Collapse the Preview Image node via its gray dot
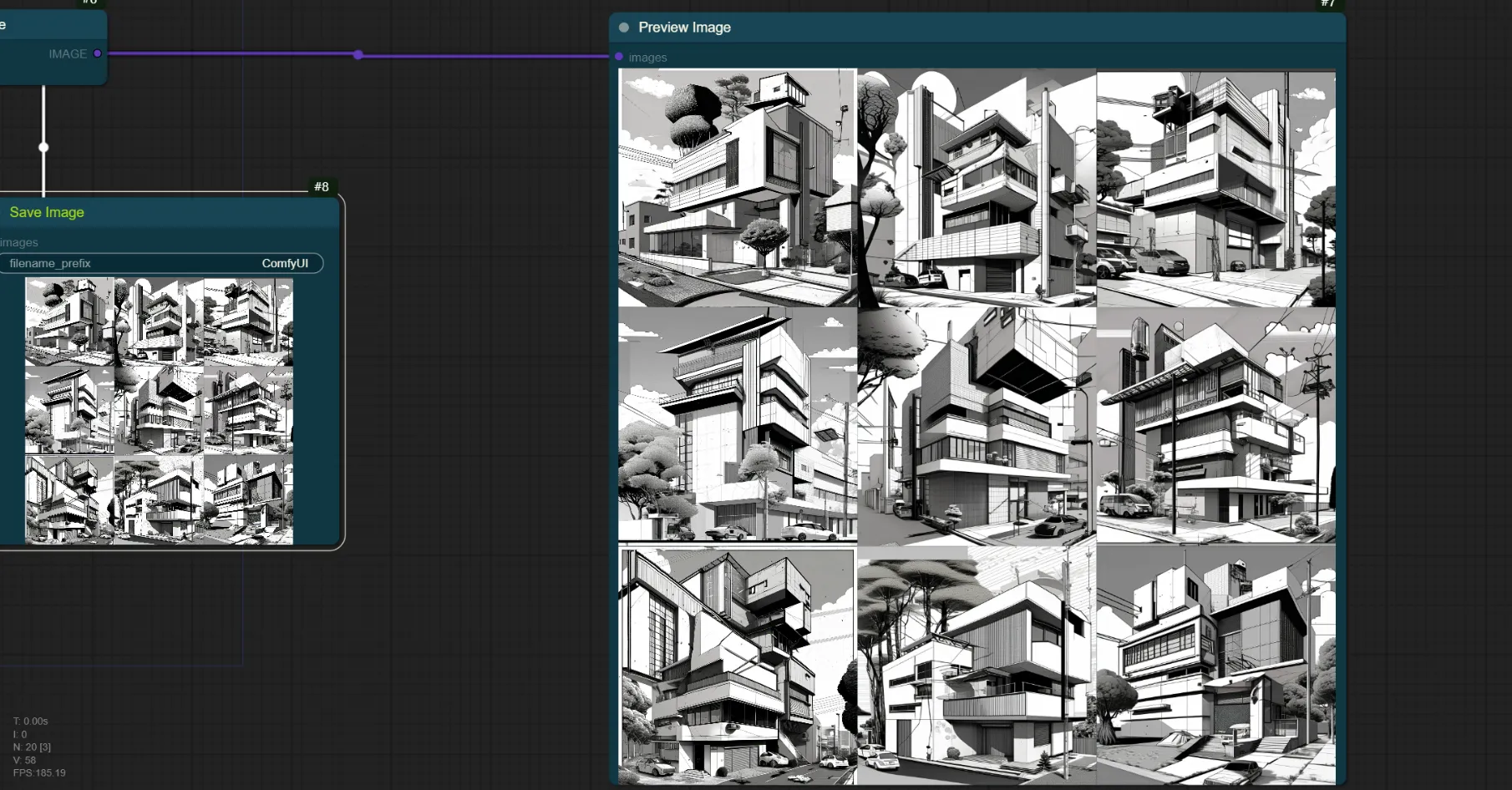 pos(624,28)
